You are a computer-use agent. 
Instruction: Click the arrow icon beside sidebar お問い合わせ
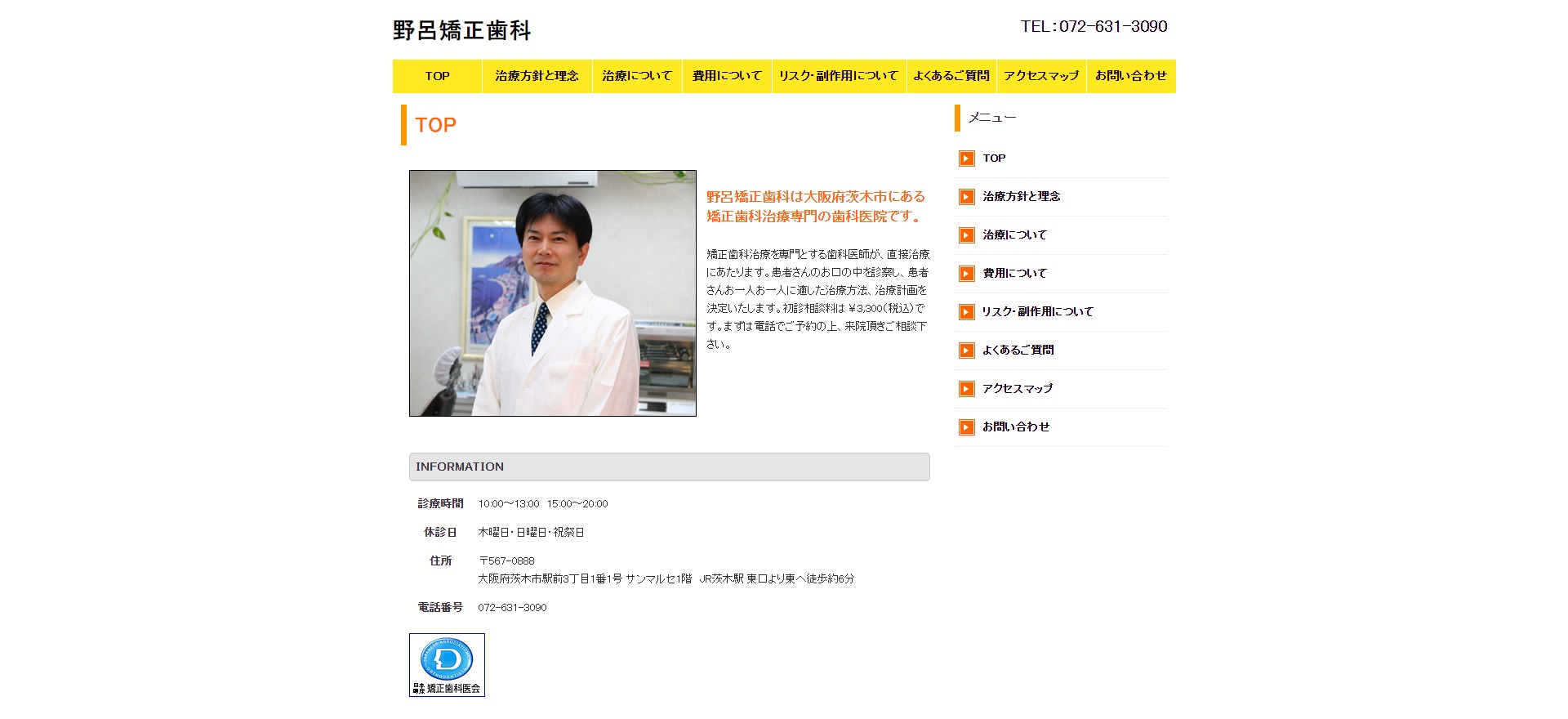(967, 427)
